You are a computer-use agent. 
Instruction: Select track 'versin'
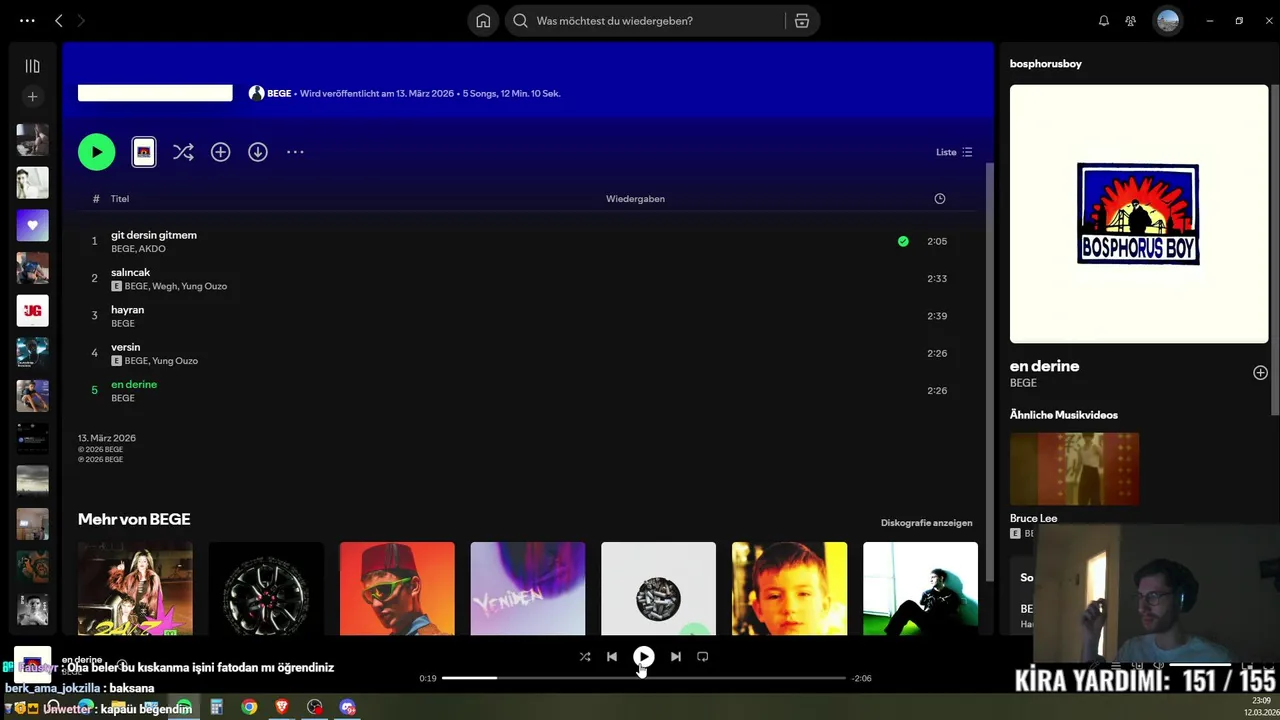click(x=125, y=347)
